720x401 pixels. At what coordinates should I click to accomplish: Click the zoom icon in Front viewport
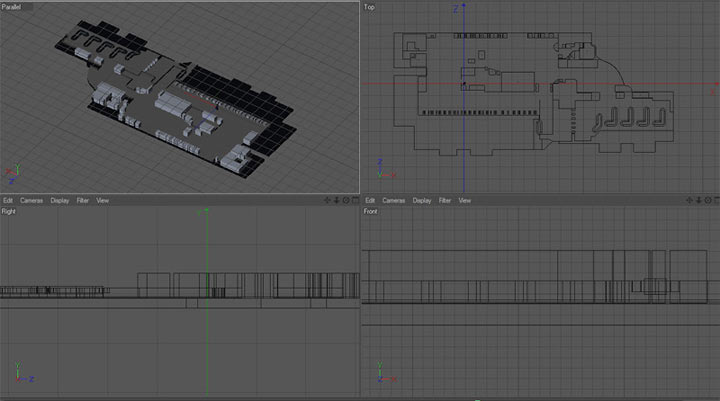pos(698,200)
